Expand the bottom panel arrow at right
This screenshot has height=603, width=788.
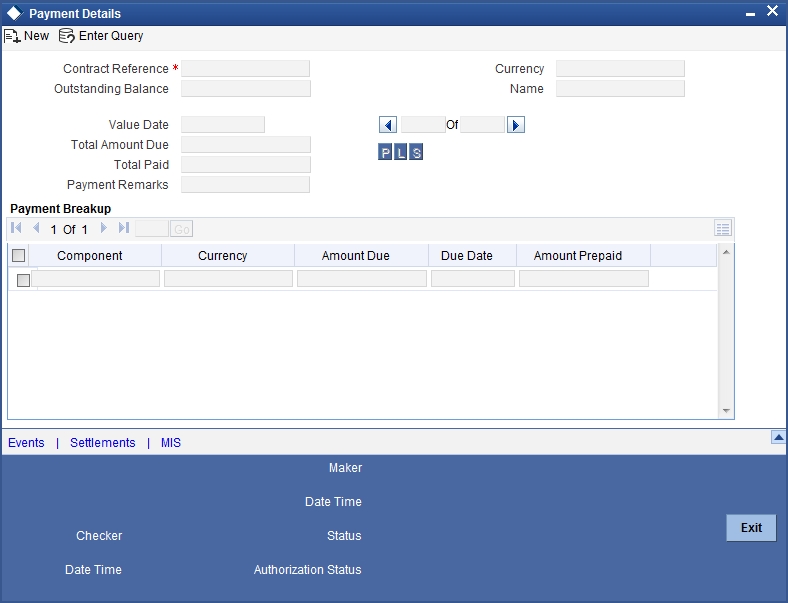[x=778, y=437]
